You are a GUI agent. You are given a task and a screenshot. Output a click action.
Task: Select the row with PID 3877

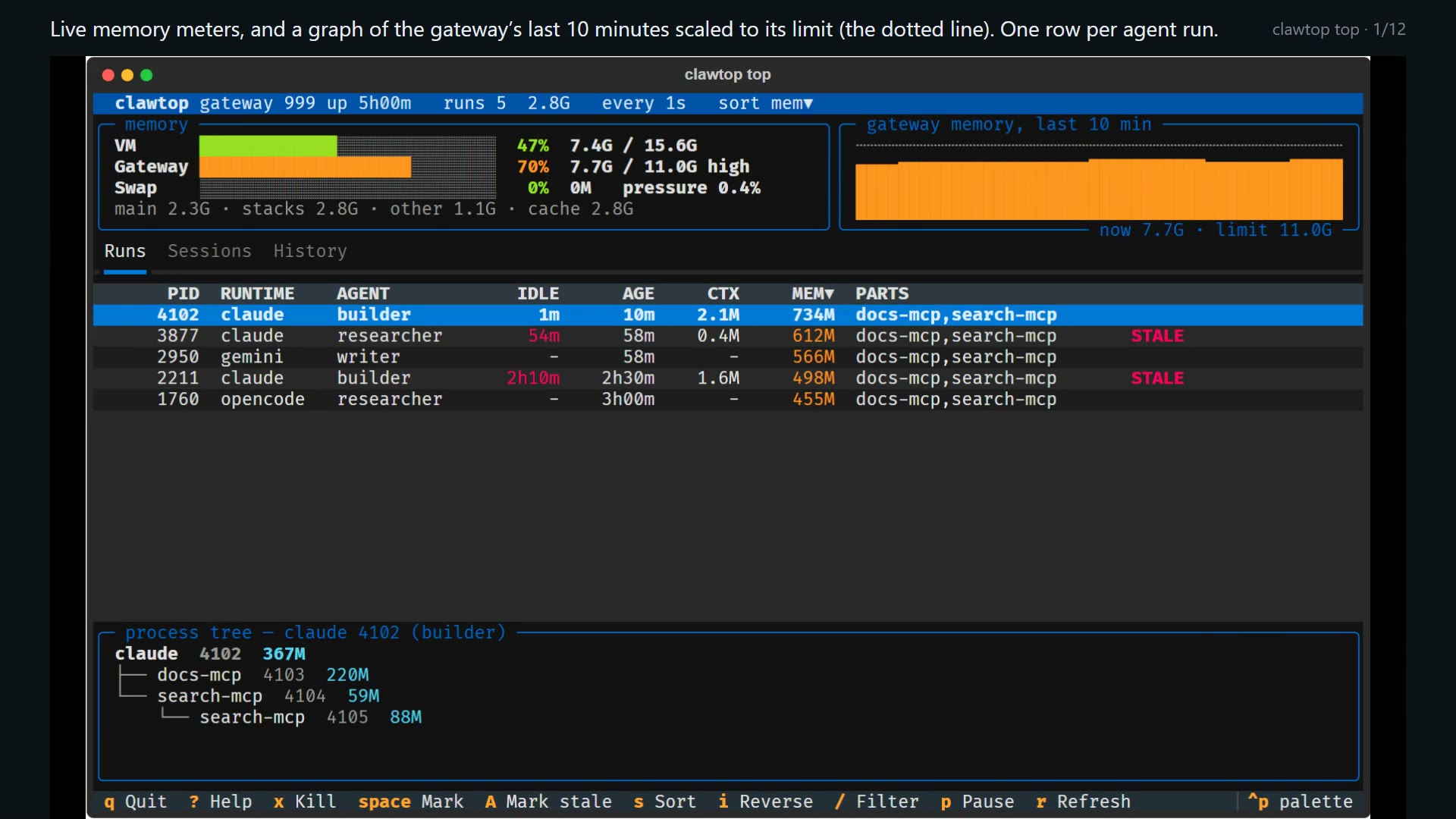(728, 336)
